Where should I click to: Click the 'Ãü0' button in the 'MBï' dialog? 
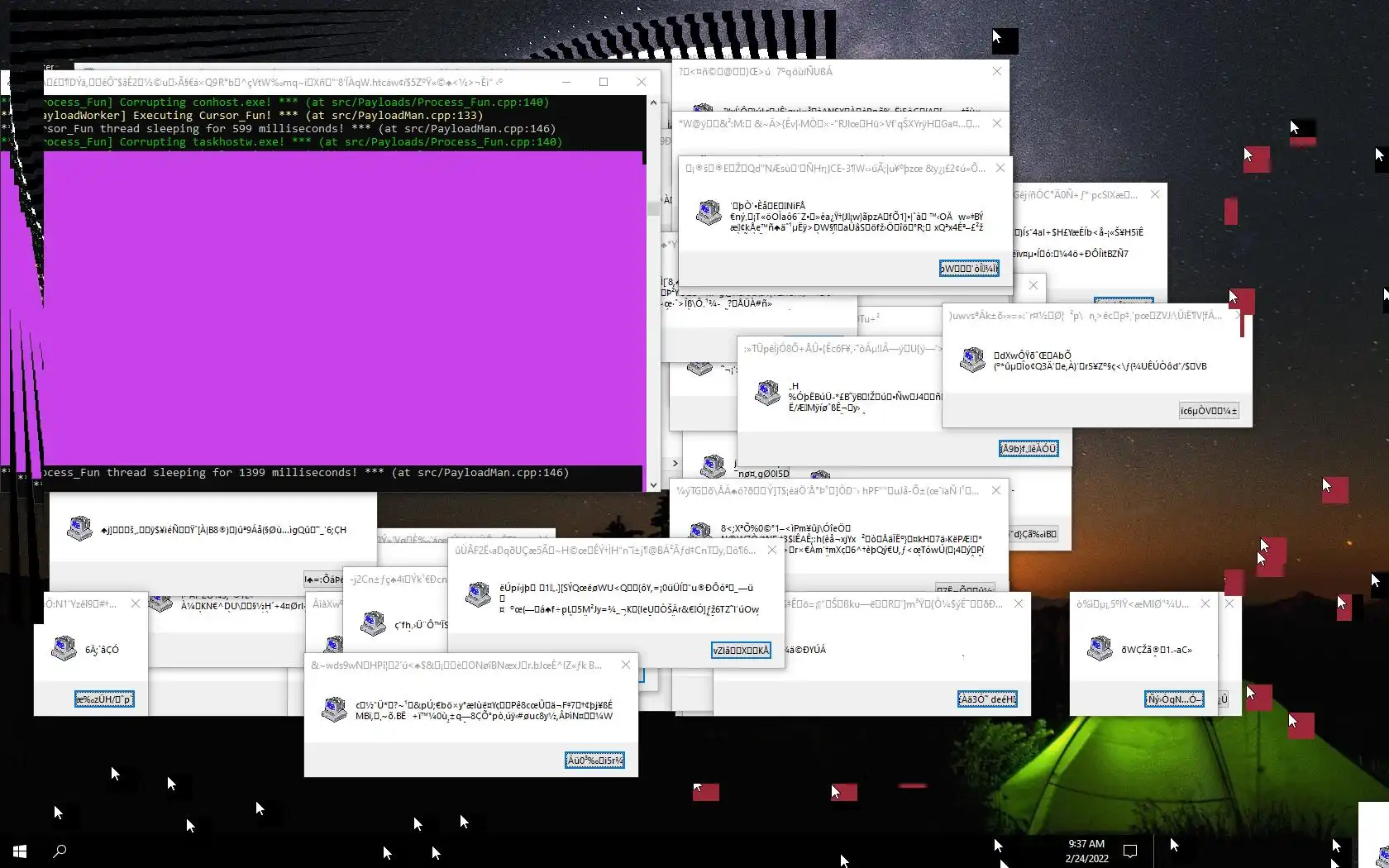point(594,761)
